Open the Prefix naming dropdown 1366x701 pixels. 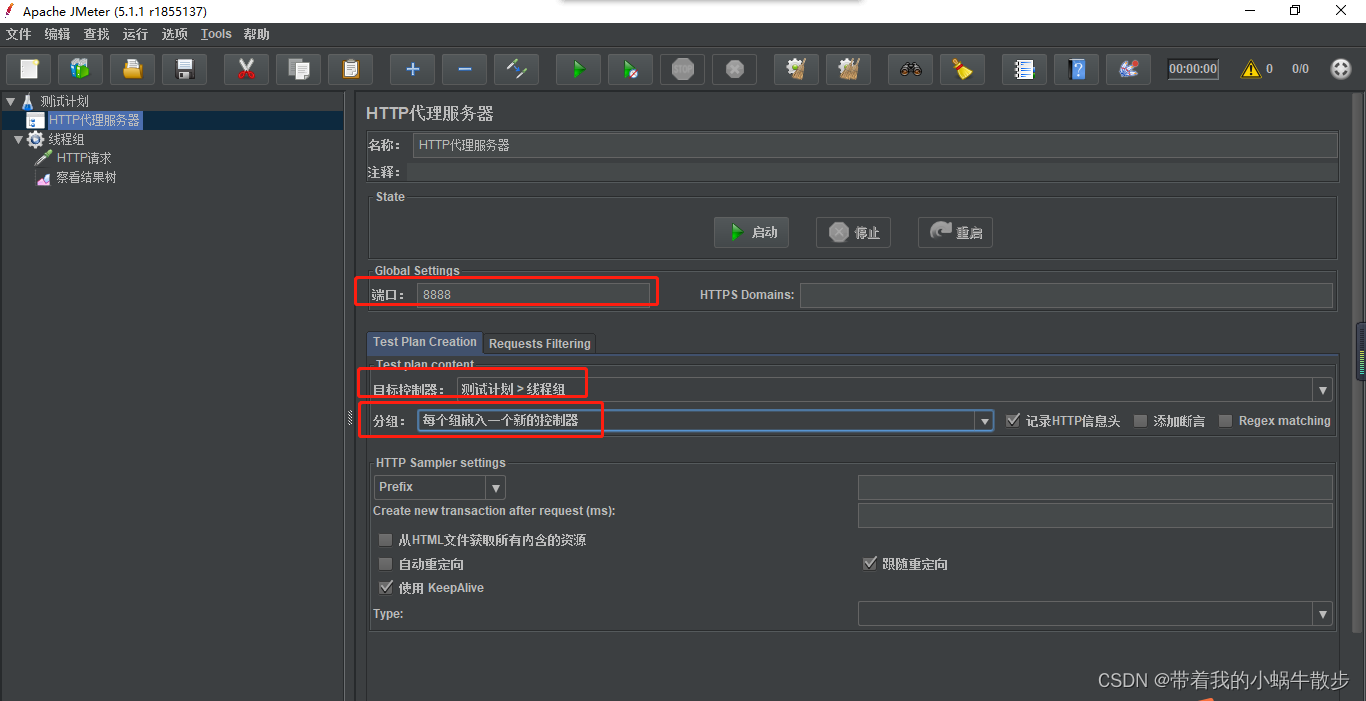point(495,487)
